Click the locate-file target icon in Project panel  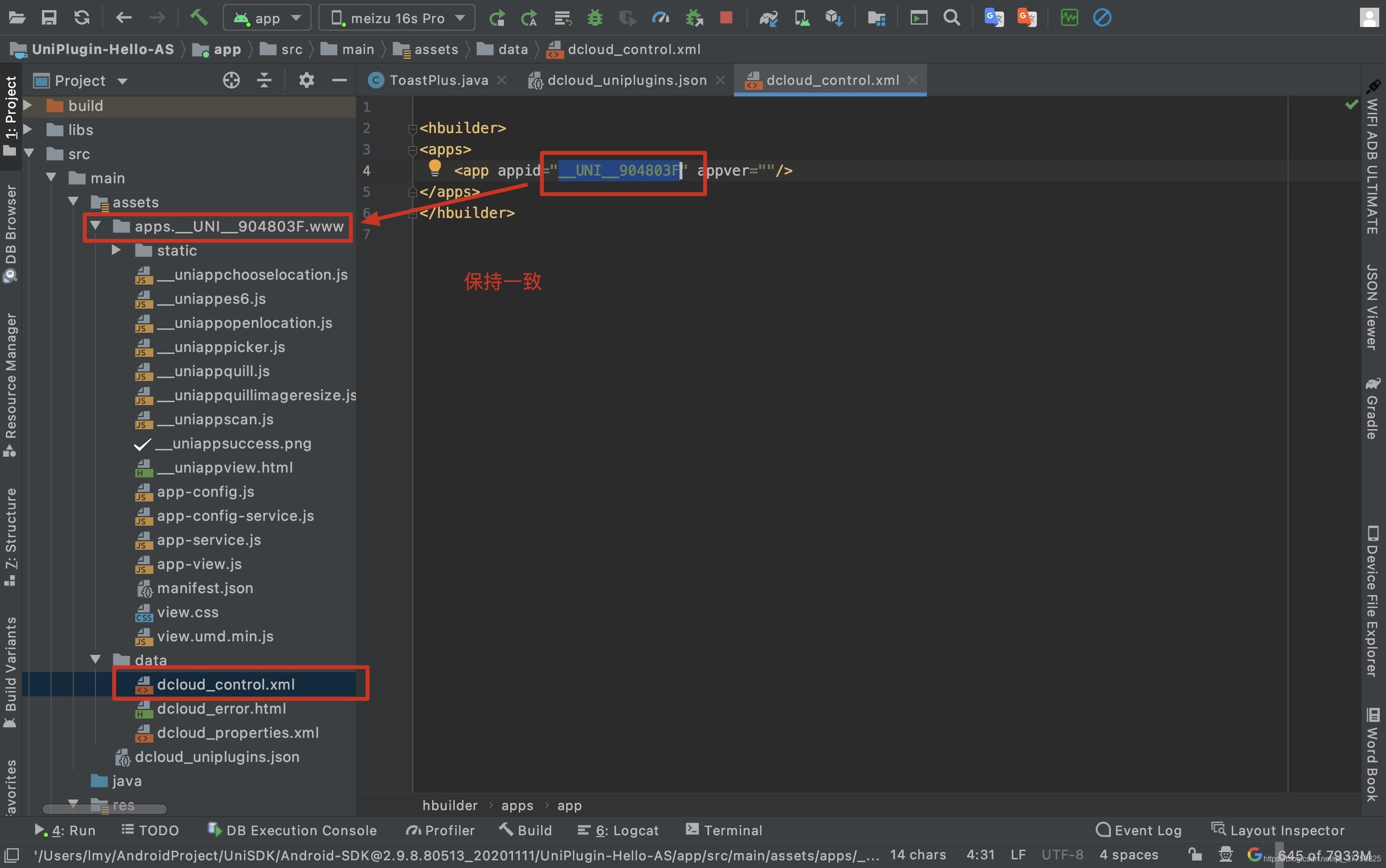(x=231, y=81)
